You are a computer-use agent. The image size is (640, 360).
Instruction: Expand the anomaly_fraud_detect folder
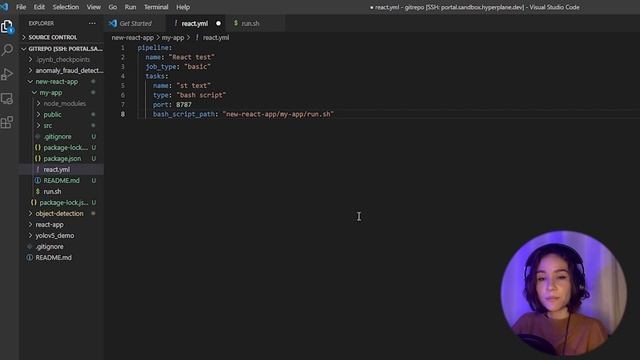pyautogui.click(x=61, y=71)
